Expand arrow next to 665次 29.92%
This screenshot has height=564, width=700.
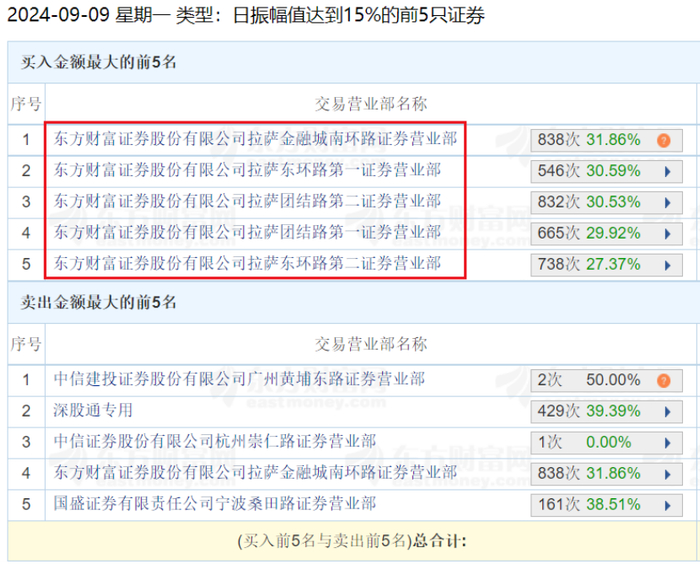668,234
